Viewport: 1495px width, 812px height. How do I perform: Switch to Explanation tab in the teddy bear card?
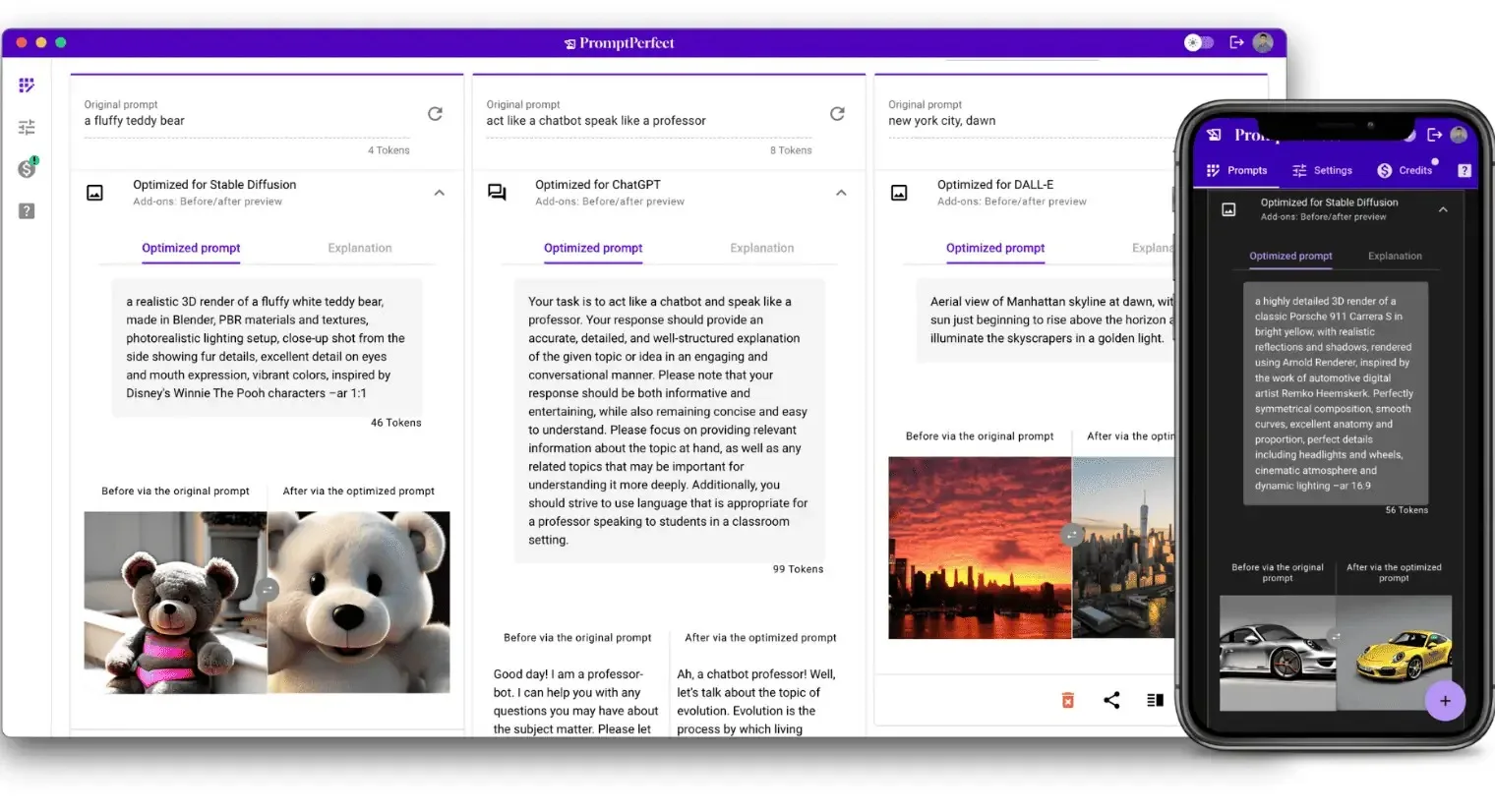[x=359, y=249]
